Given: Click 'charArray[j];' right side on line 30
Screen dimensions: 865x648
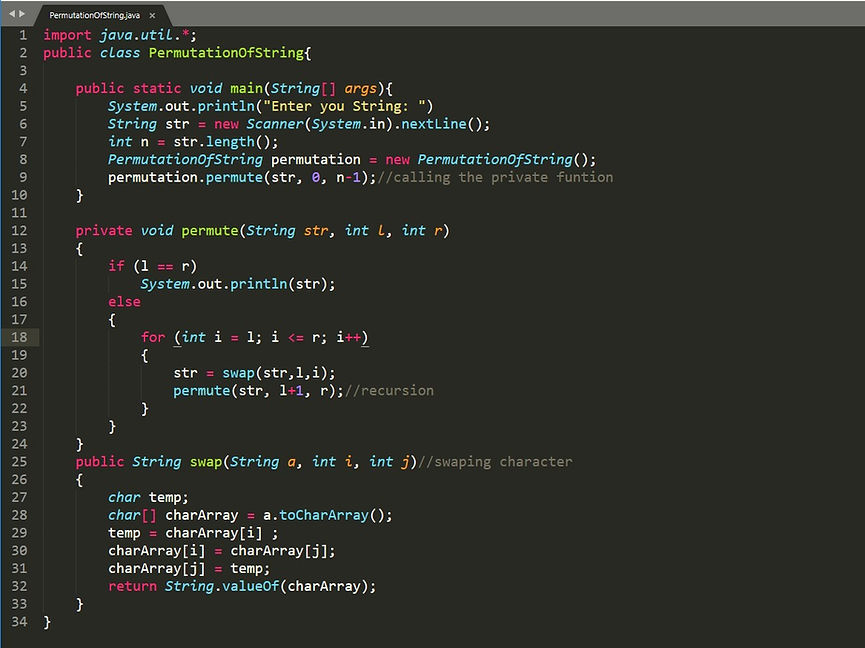Looking at the screenshot, I should click(283, 550).
